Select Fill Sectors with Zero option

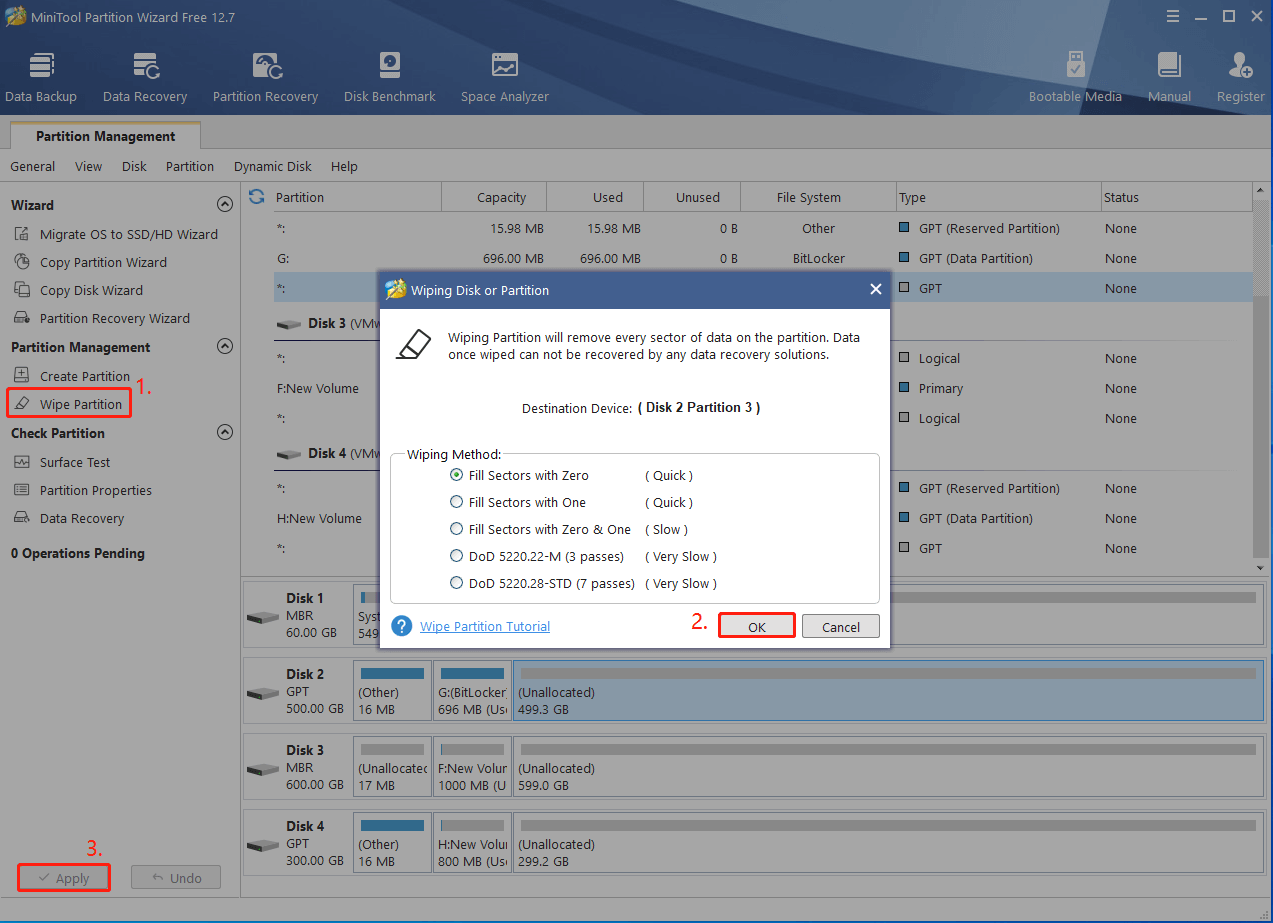click(x=457, y=475)
